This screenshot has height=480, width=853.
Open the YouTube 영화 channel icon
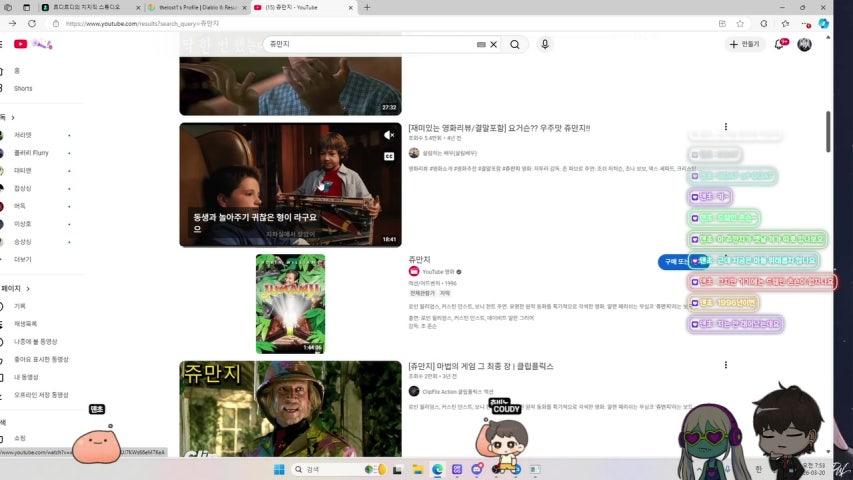[414, 272]
